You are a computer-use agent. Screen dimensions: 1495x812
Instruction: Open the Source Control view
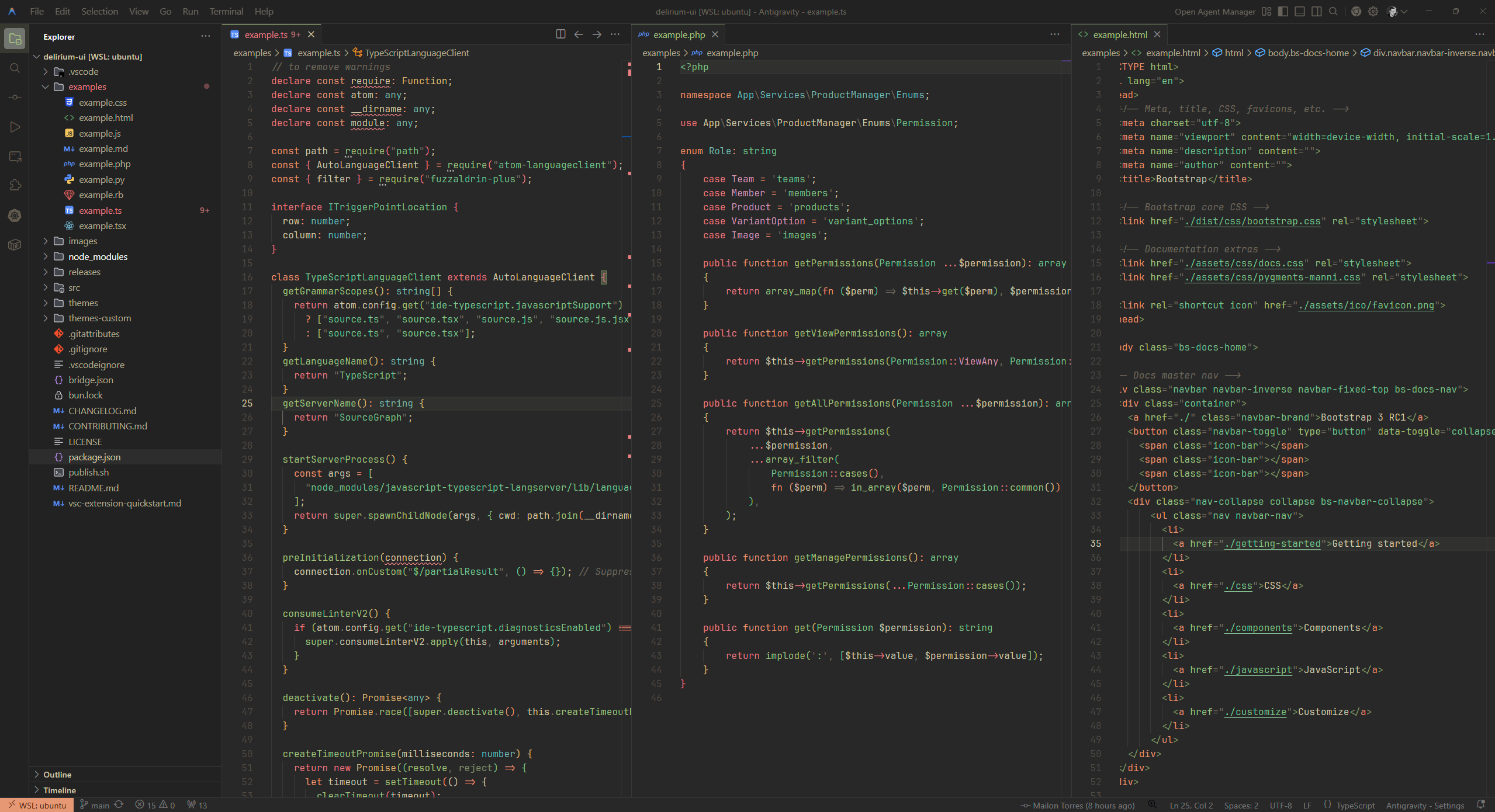(15, 98)
